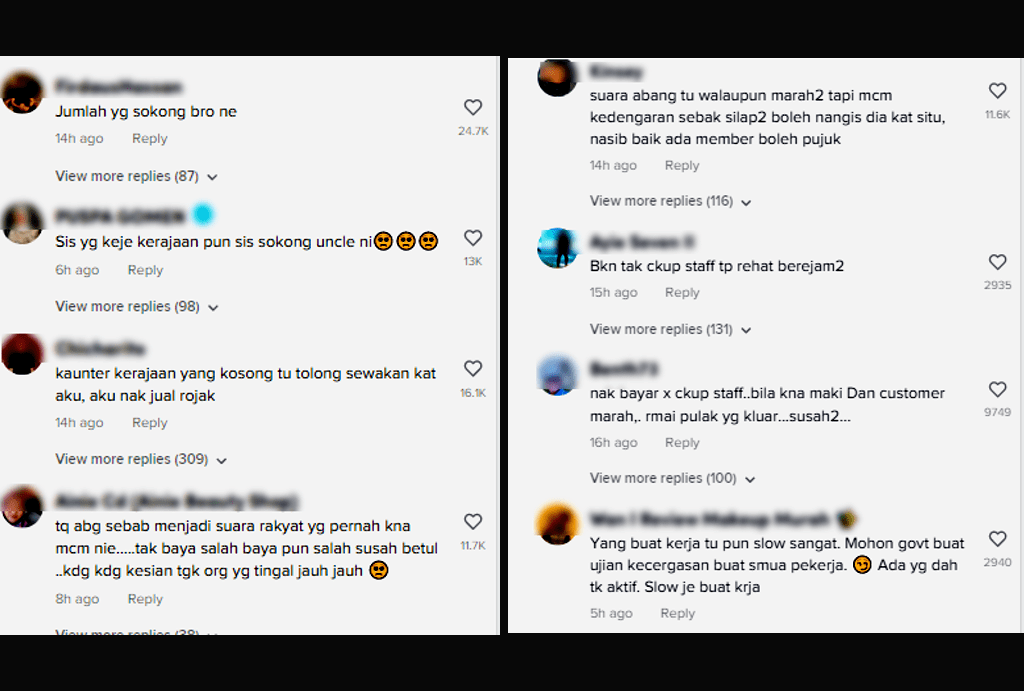This screenshot has height=691, width=1024.
Task: Heart the 'Bkn tak ckup staff' comment
Action: (x=997, y=262)
